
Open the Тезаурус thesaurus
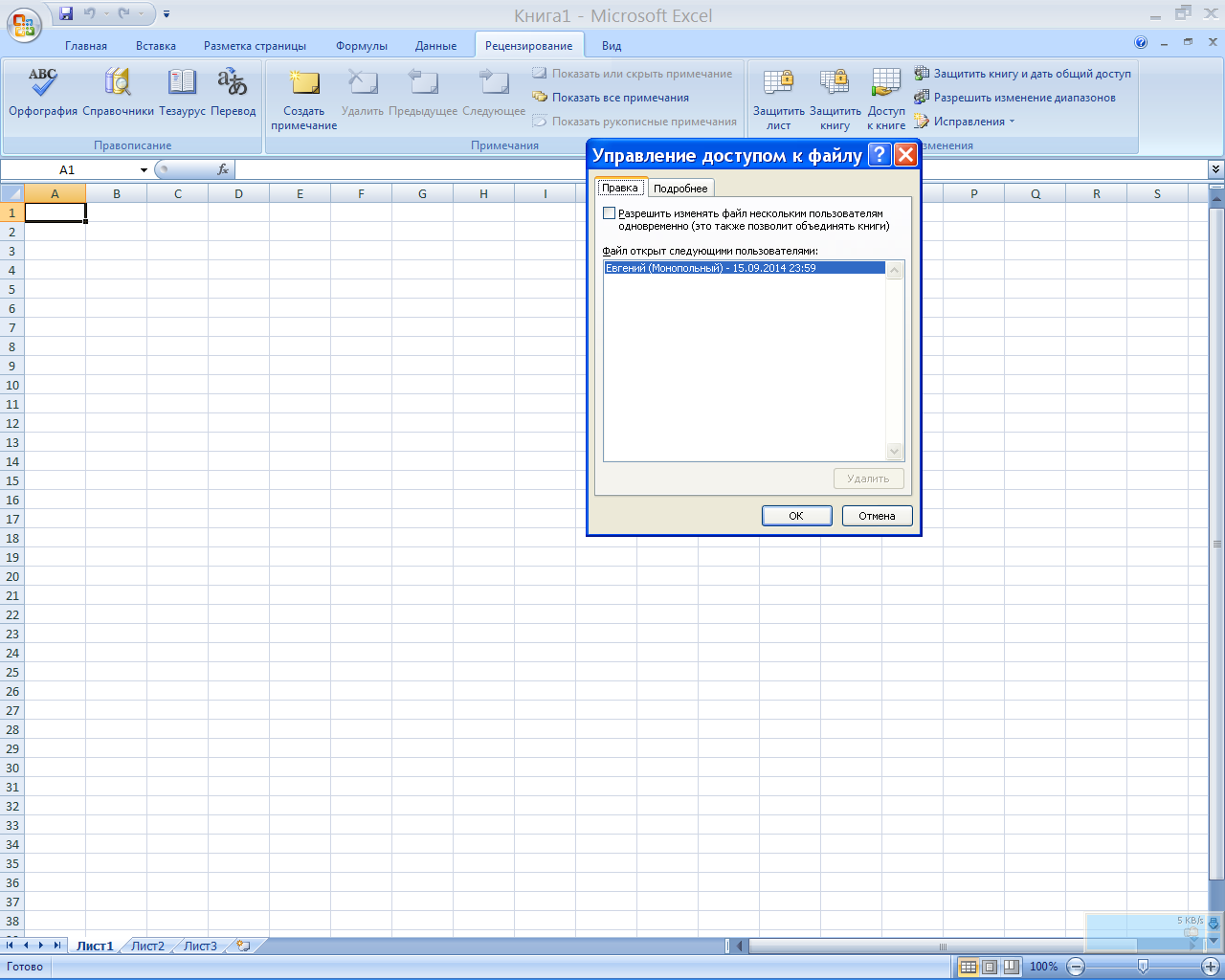tap(182, 93)
